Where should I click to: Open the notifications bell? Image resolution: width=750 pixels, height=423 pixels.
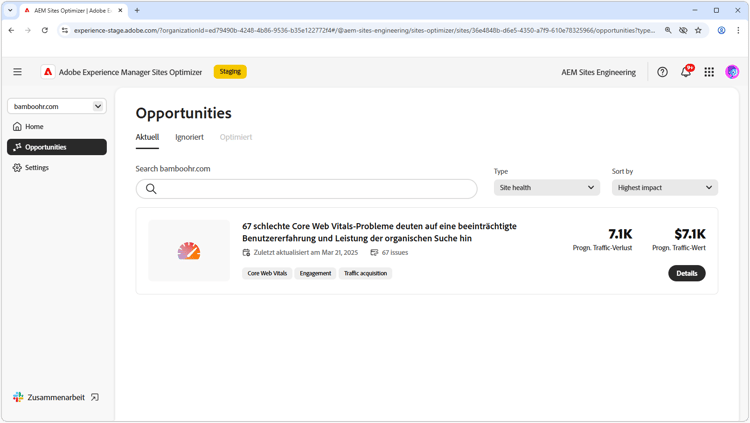(686, 72)
